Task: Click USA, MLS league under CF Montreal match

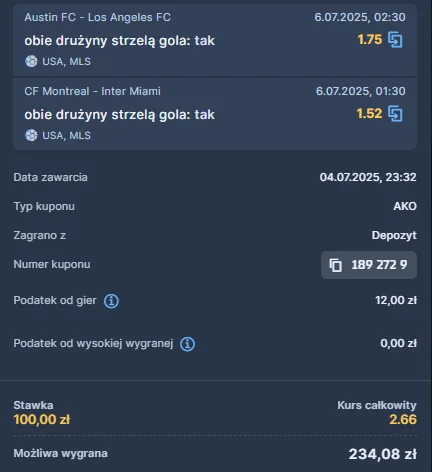Action: point(66,136)
